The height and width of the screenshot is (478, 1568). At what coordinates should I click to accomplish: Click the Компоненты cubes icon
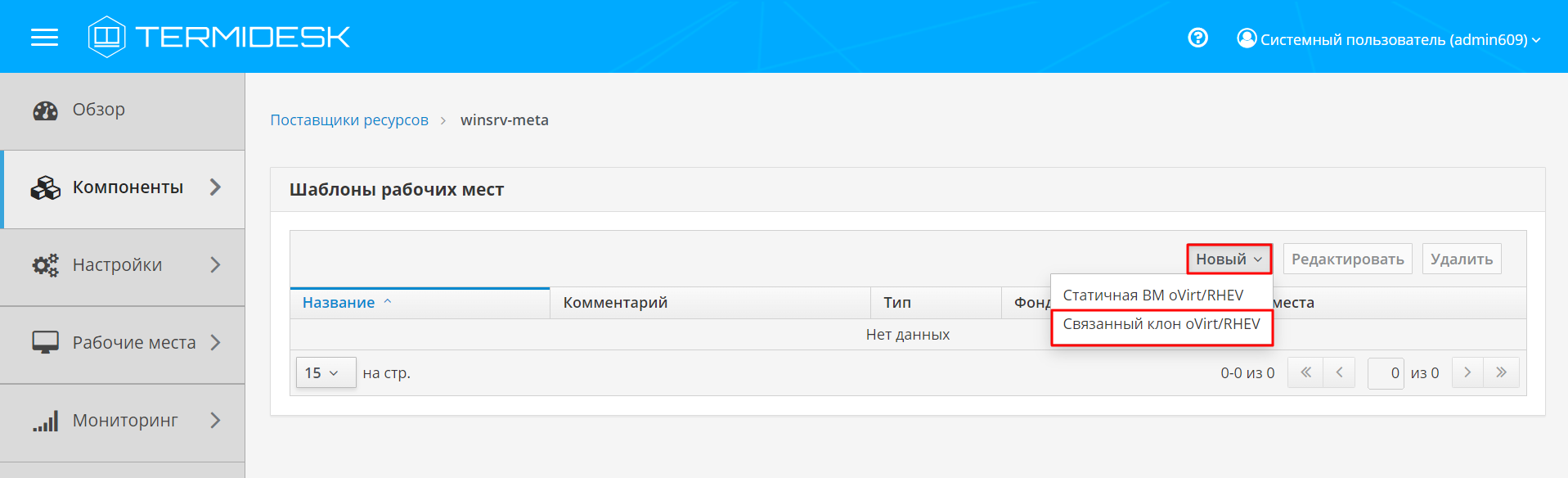pos(46,187)
